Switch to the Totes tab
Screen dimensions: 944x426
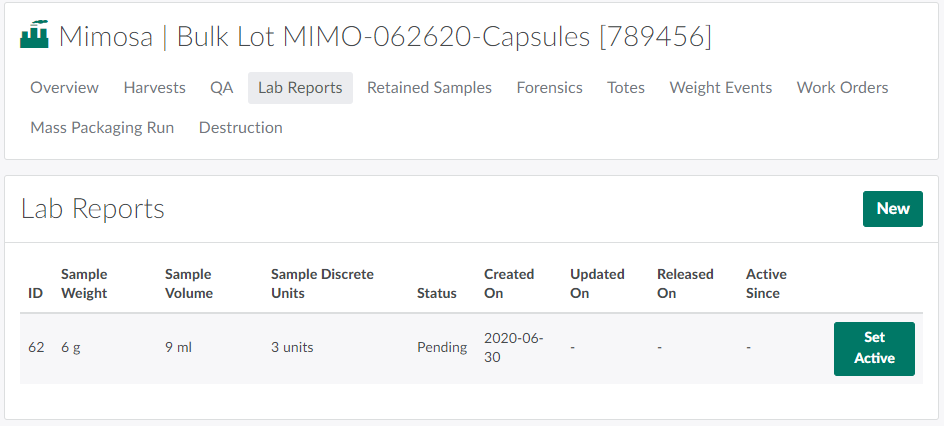pyautogui.click(x=626, y=88)
